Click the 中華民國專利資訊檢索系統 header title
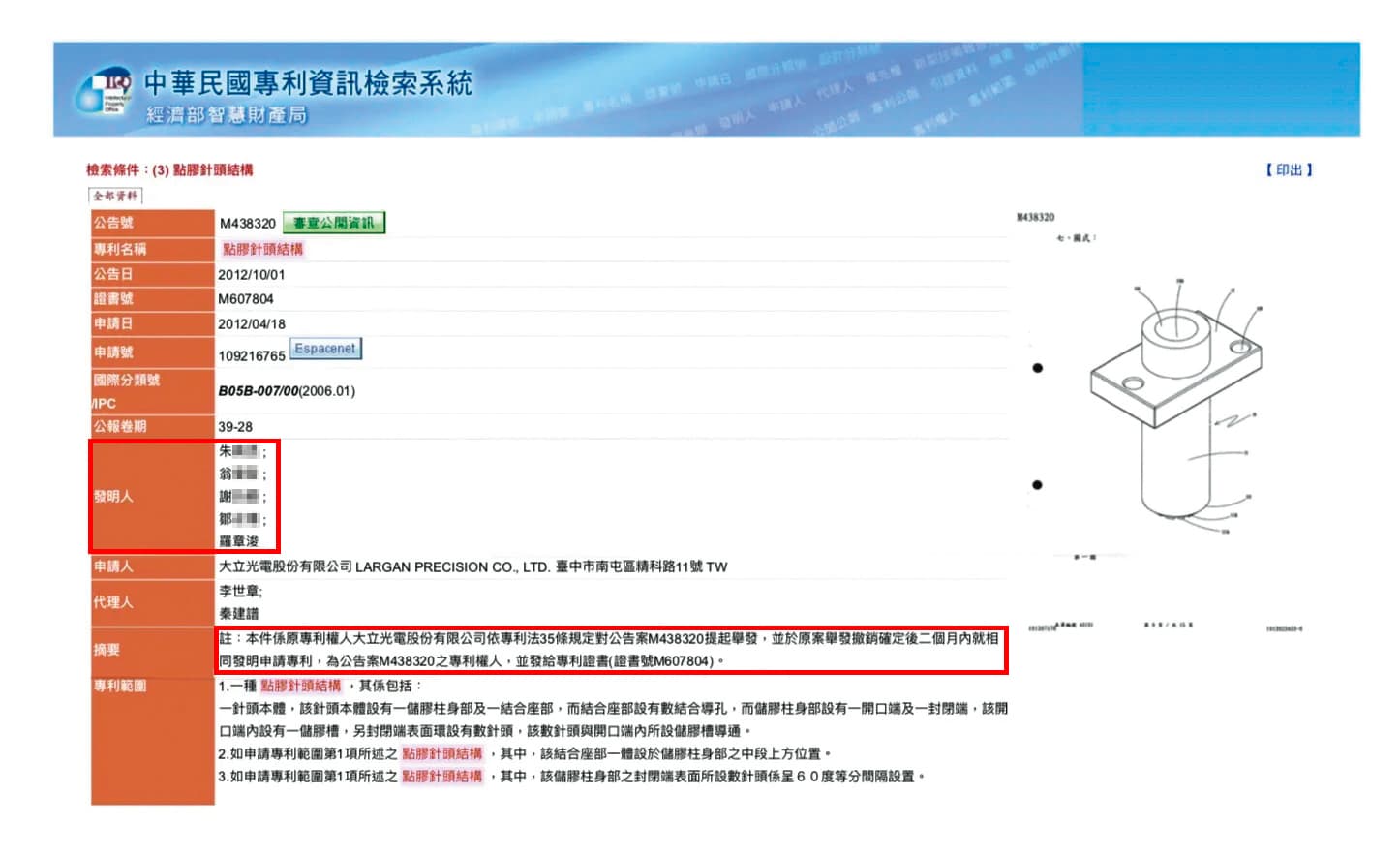This screenshot has width=1400, height=856. [x=308, y=83]
